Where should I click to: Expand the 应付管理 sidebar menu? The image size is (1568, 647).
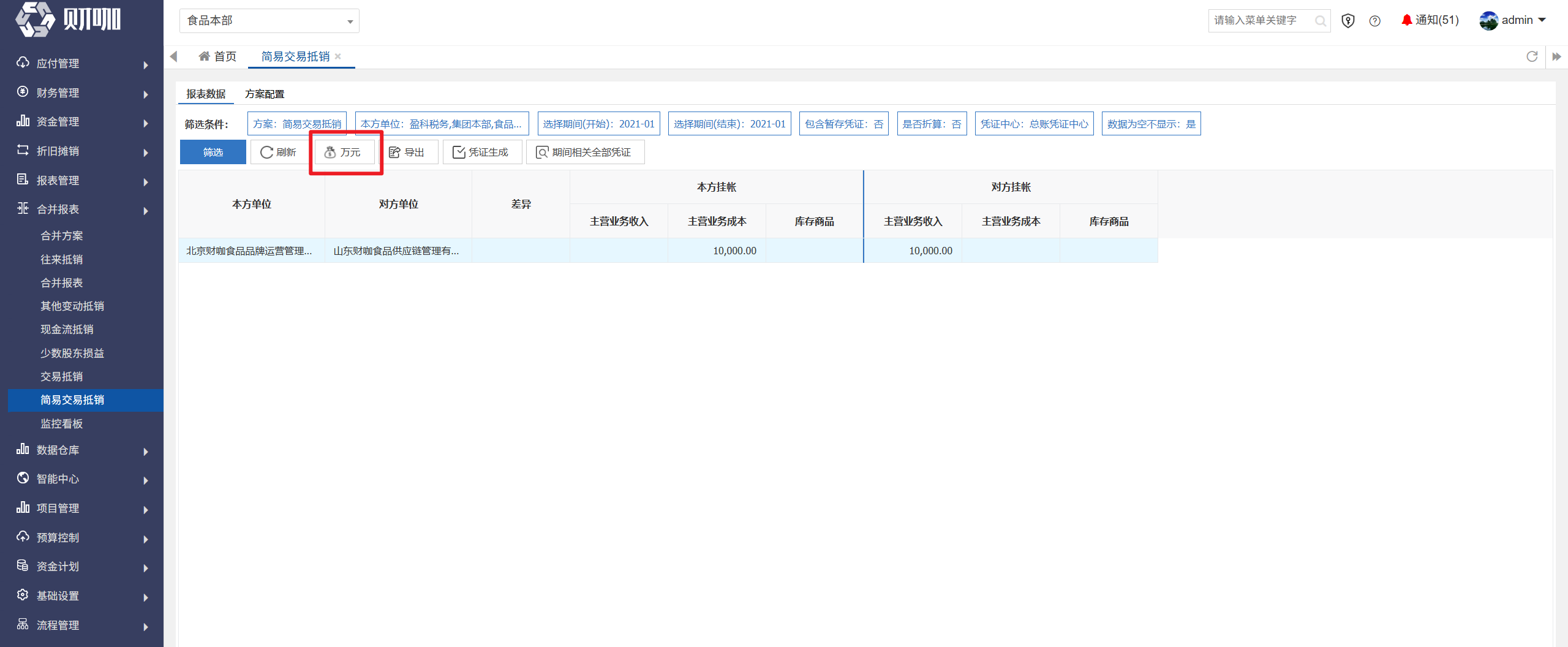point(82,64)
